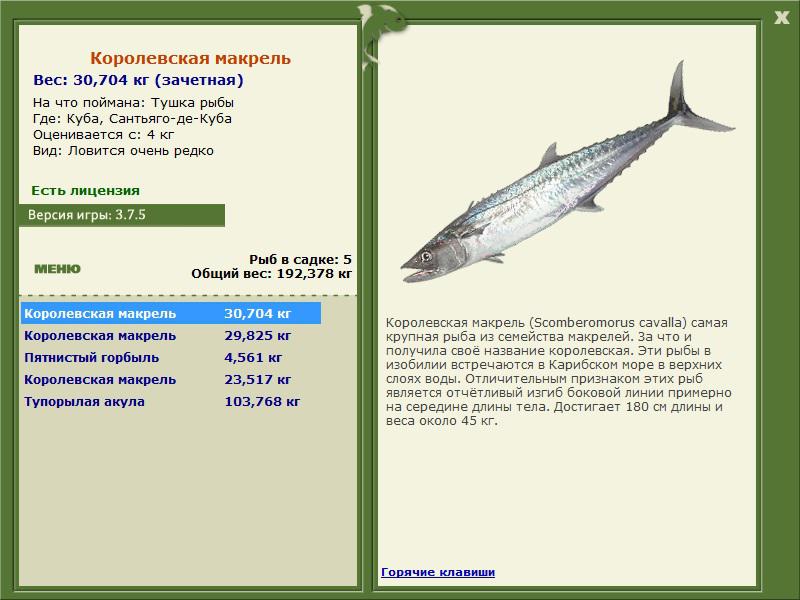This screenshot has width=800, height=600.
Task: Click the Вид: Ловится очень редко line
Action: coord(123,151)
